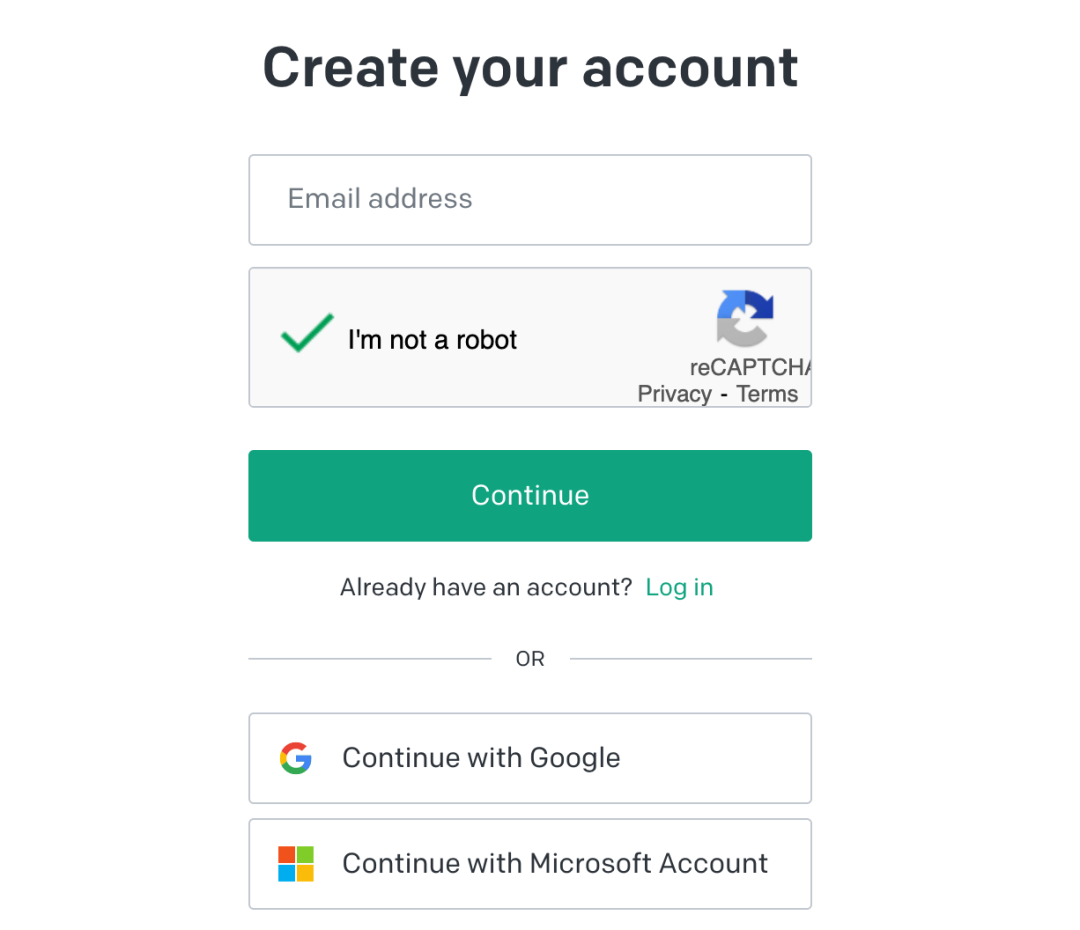Click the "Microsoft Account" button text
Viewport: 1080px width, 930px height.
(x=648, y=864)
